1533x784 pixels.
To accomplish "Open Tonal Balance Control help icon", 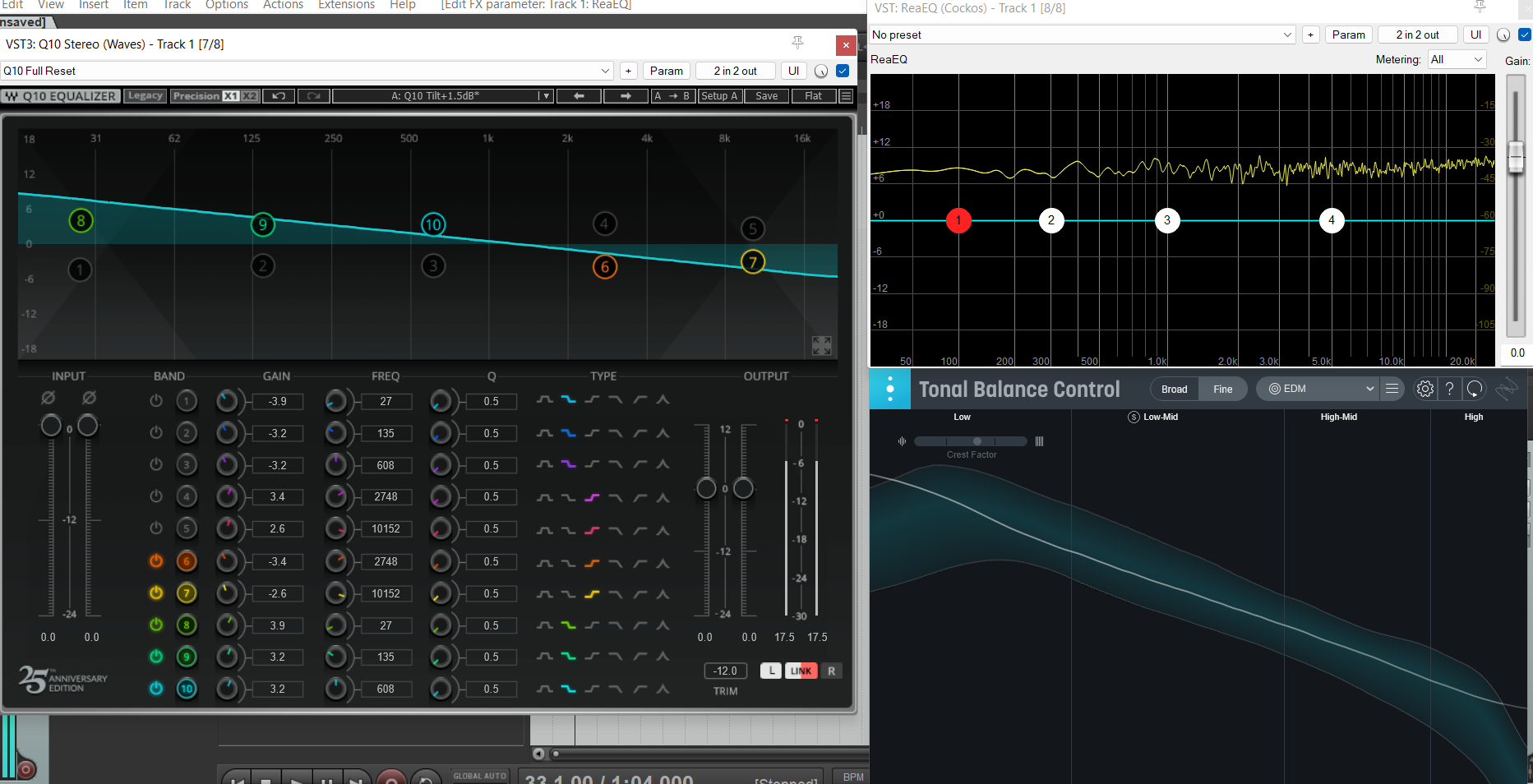I will click(1450, 389).
